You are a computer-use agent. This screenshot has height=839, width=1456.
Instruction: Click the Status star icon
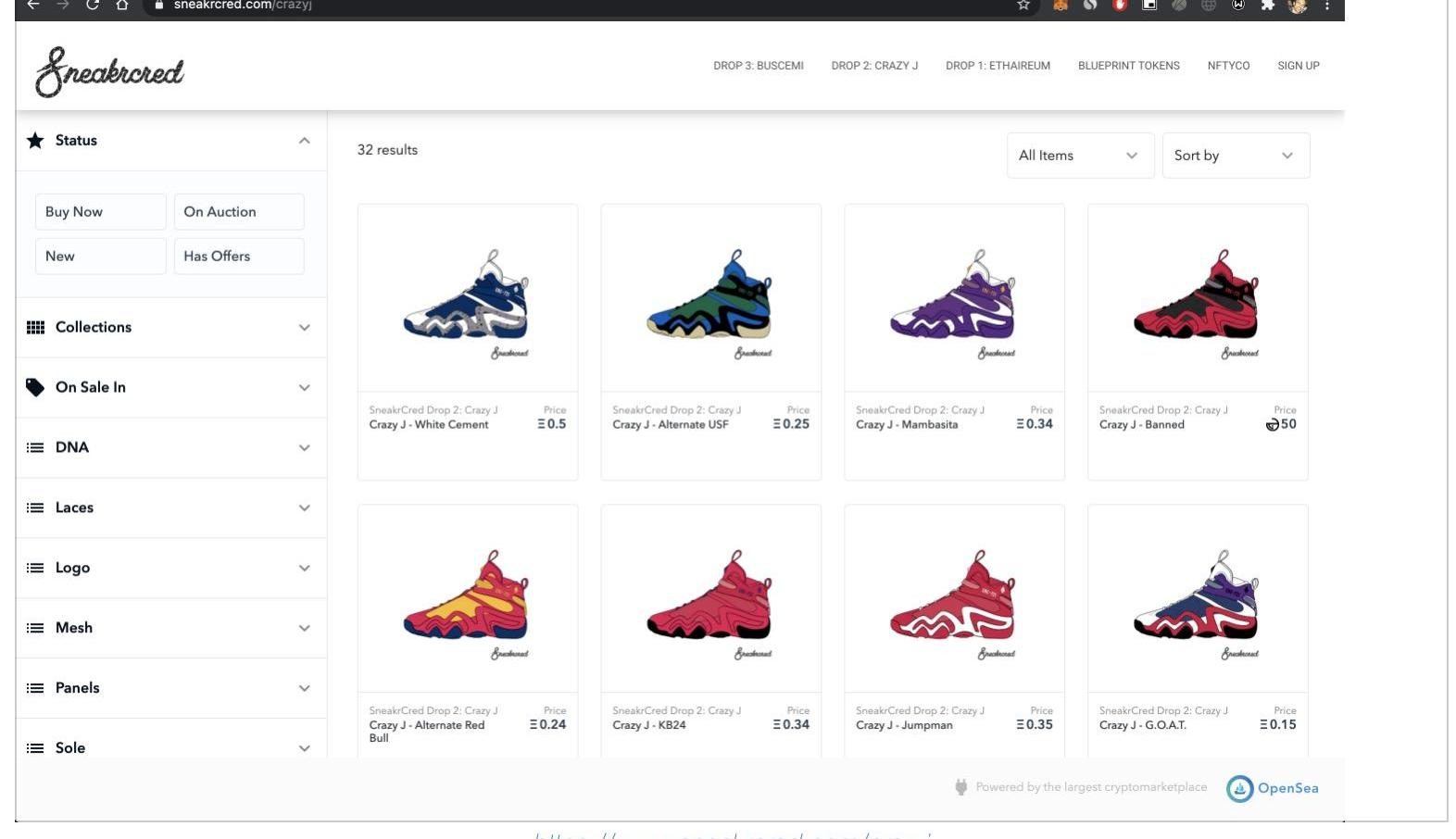tap(35, 141)
